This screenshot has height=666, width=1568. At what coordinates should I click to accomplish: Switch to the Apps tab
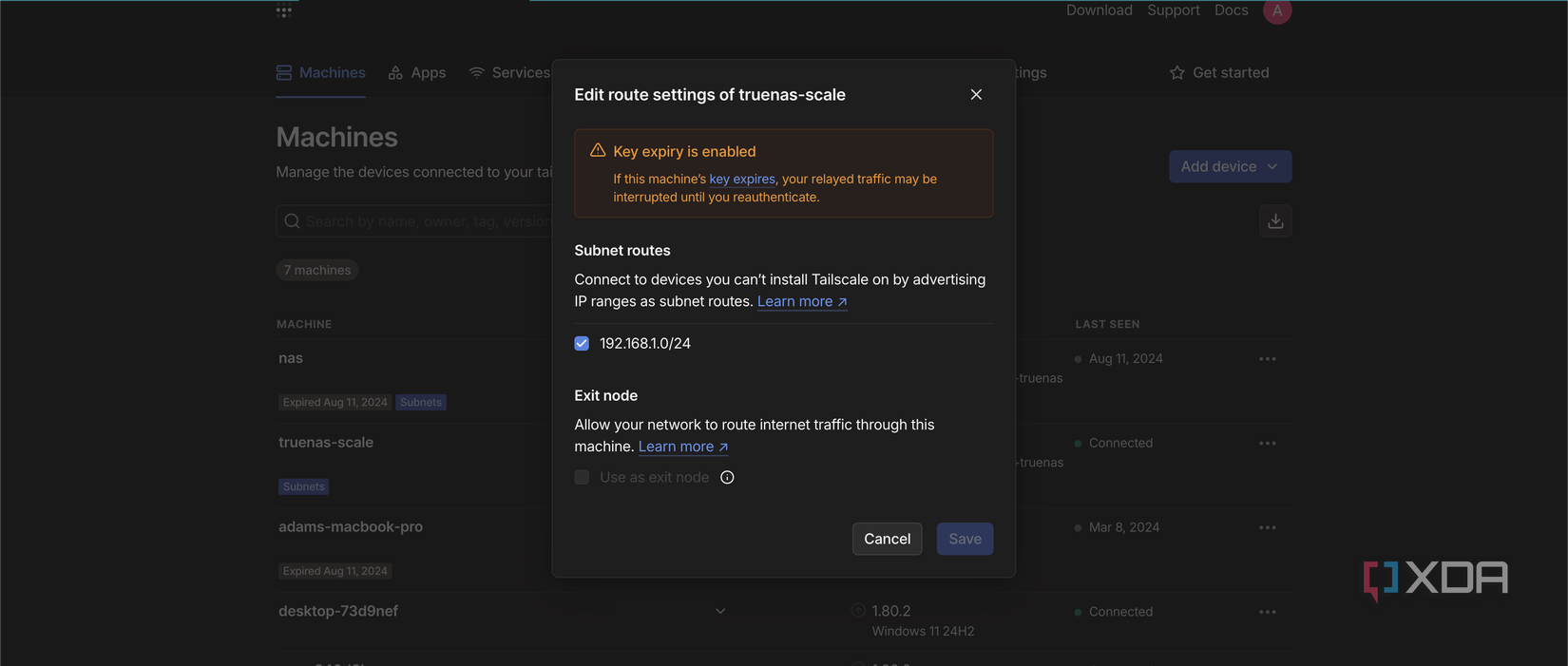[417, 73]
